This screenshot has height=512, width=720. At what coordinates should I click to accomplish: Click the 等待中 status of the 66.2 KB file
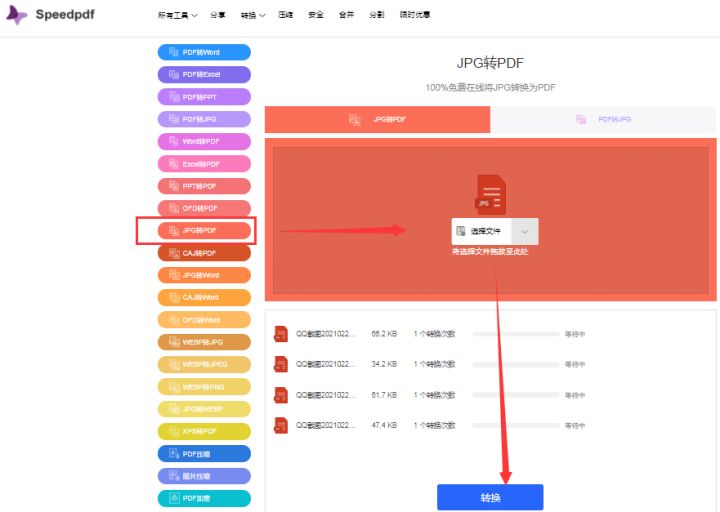(x=575, y=334)
